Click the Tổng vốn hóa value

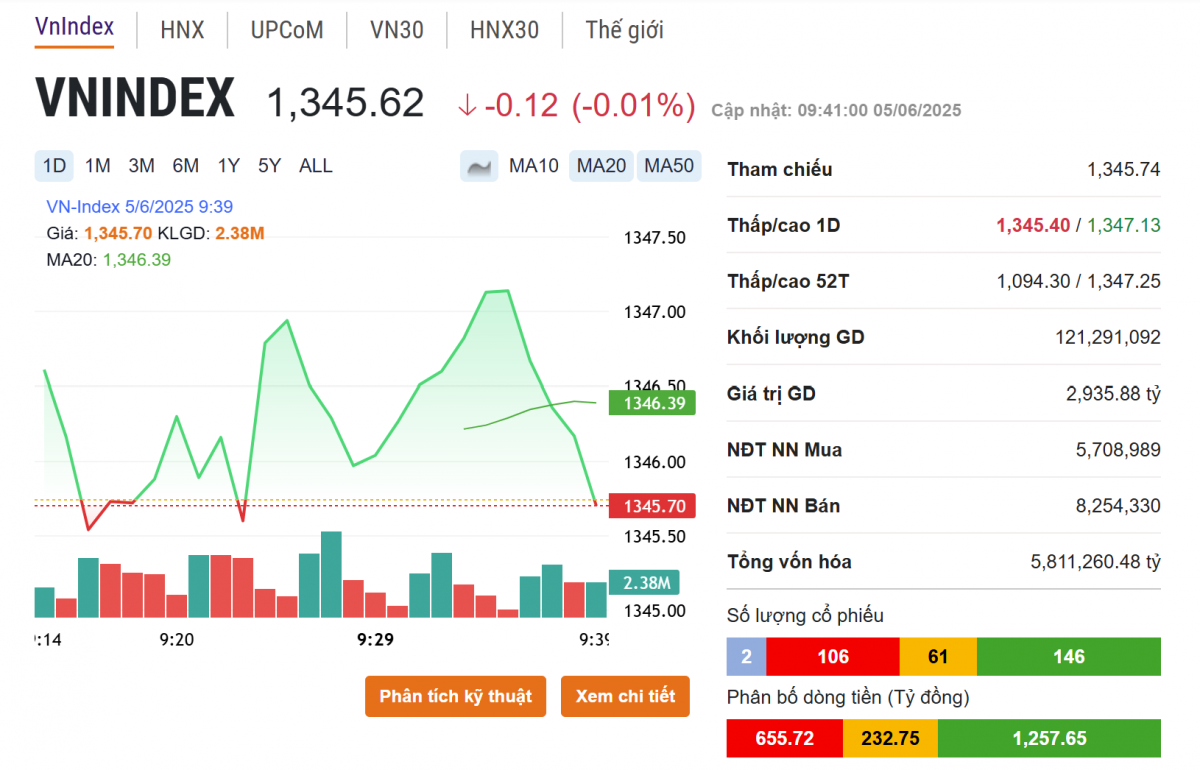pyautogui.click(x=1096, y=562)
